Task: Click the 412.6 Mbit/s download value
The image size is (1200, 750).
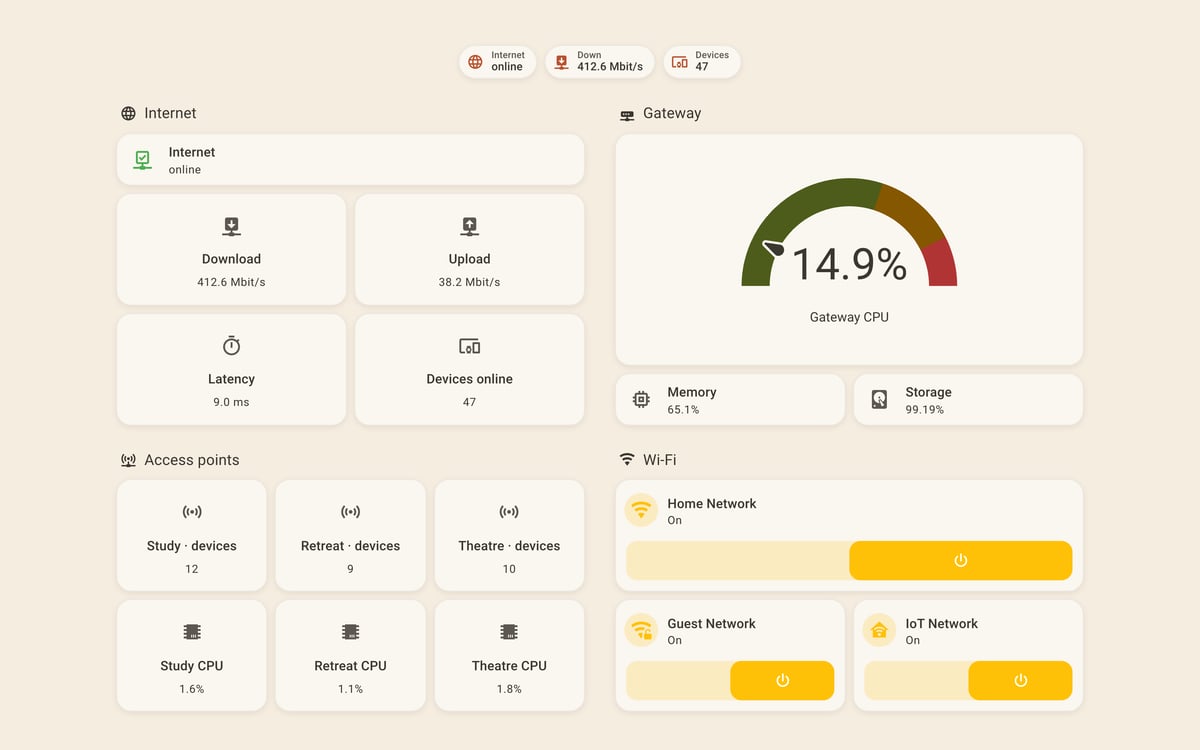Action: click(x=231, y=282)
